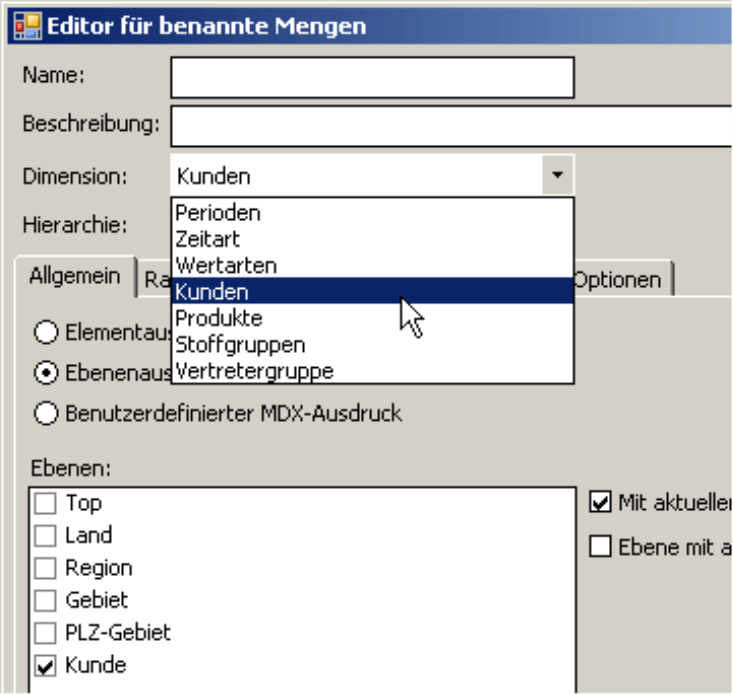Choose Perioden from the dimension list
The height and width of the screenshot is (694, 733).
pyautogui.click(x=373, y=213)
